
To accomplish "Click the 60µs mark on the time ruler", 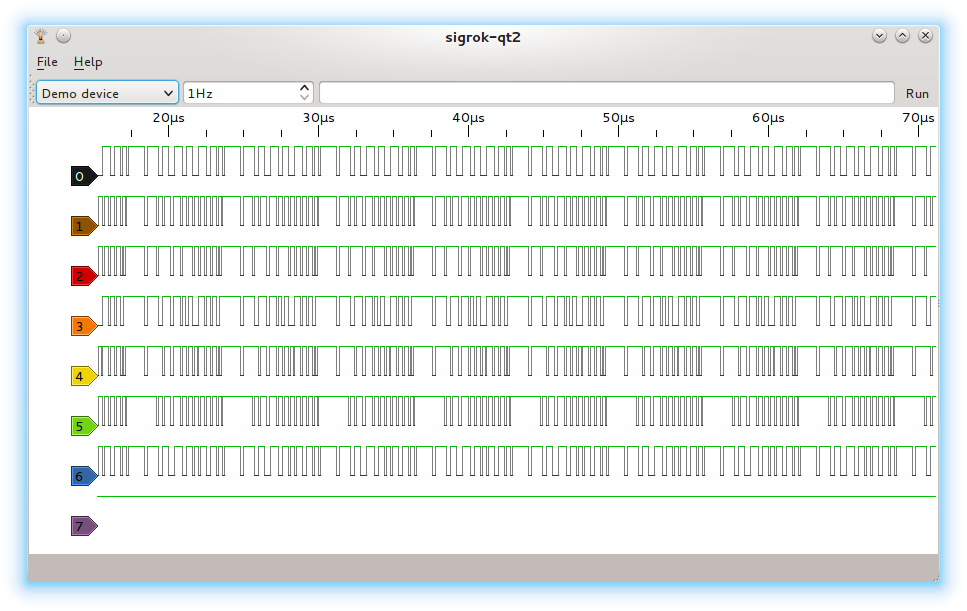I will coord(768,118).
